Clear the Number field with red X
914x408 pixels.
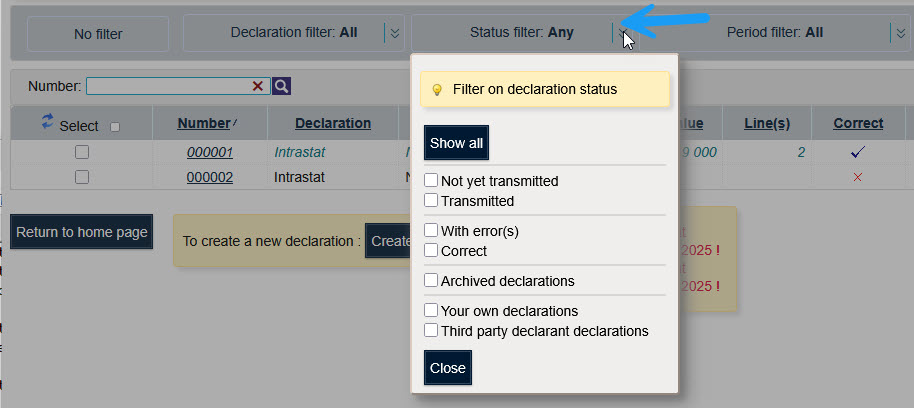(x=258, y=87)
